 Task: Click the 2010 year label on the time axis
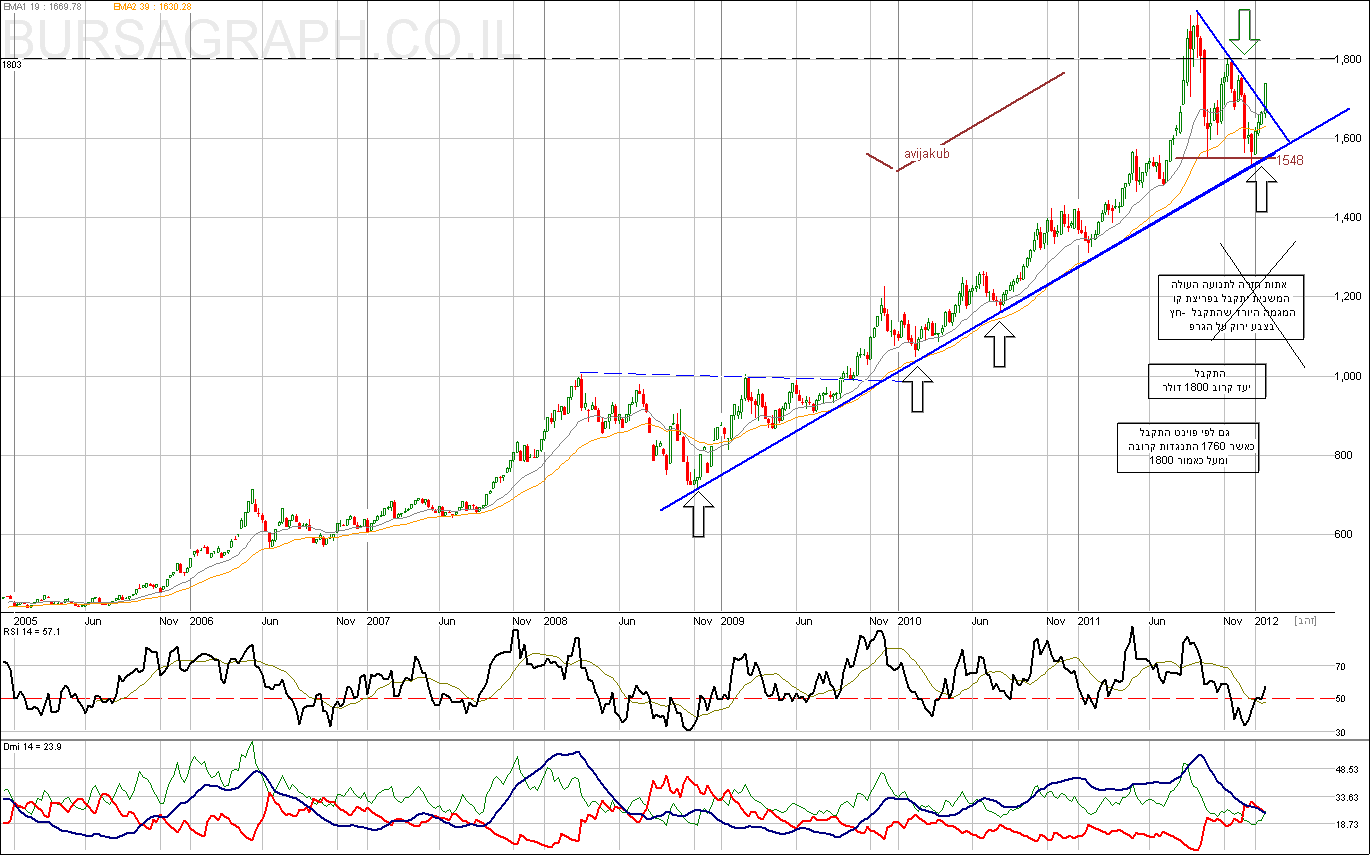pyautogui.click(x=909, y=621)
